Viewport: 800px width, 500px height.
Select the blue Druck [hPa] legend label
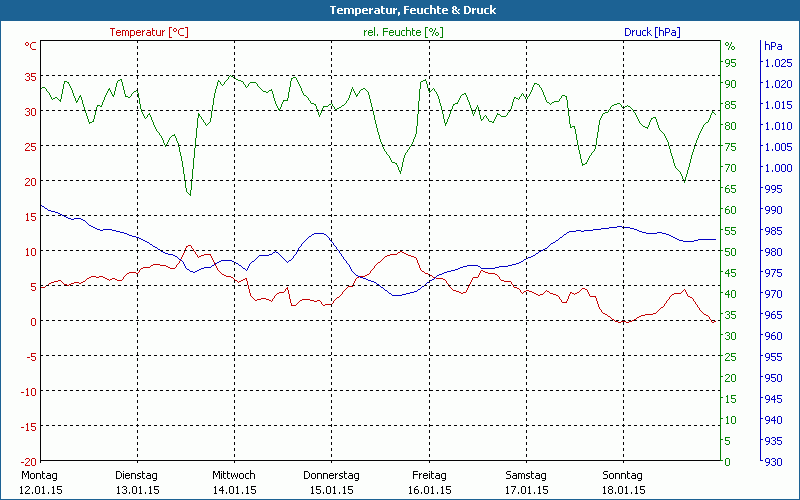(653, 32)
